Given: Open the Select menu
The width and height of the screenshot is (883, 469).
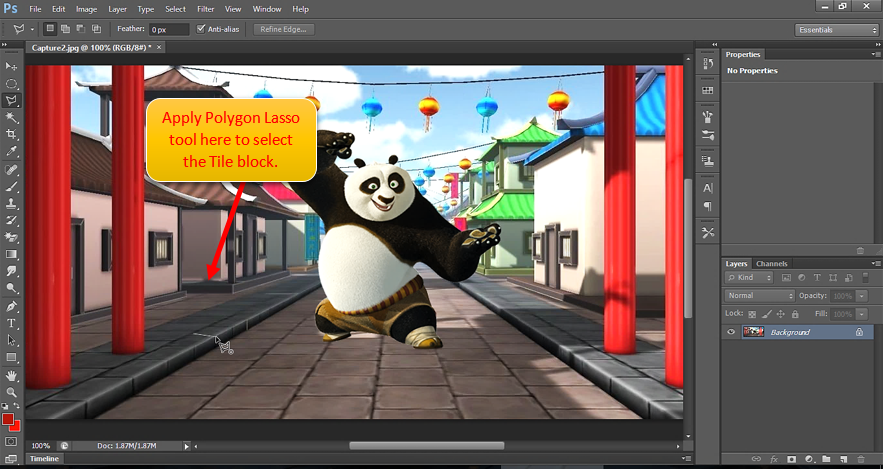Looking at the screenshot, I should click(175, 9).
